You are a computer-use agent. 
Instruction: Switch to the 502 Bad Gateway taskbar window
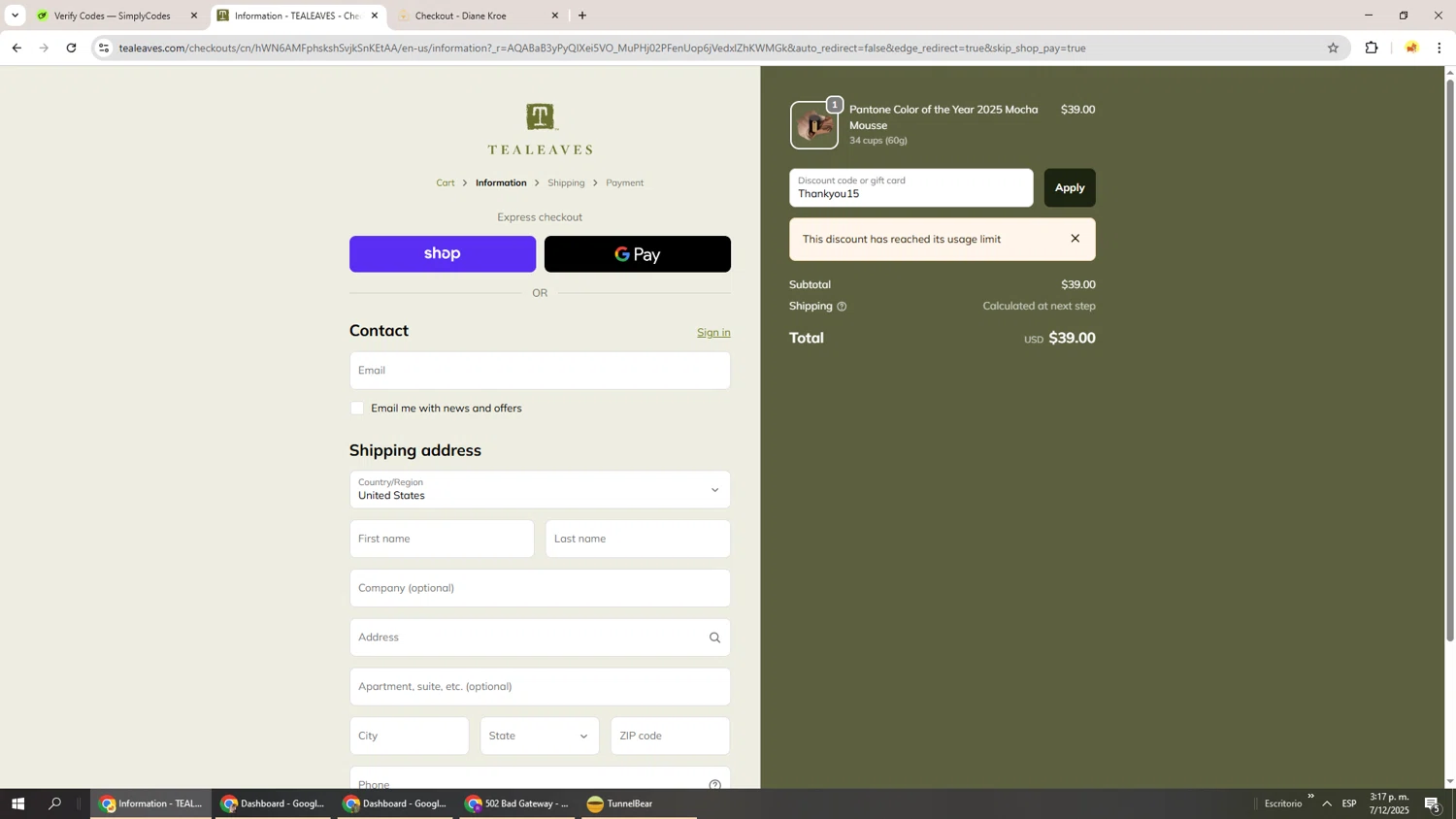pyautogui.click(x=516, y=803)
